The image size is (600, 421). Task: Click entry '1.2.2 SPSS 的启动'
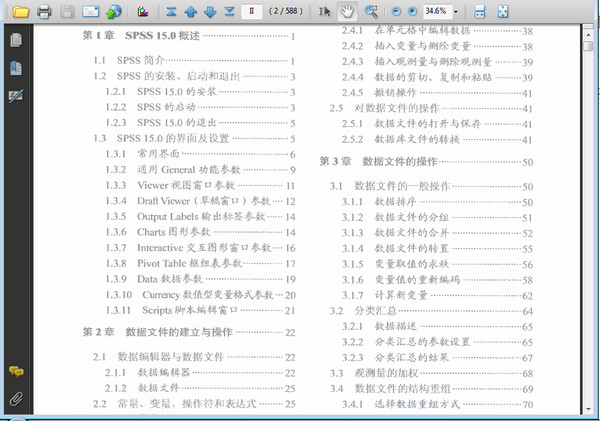tap(151, 107)
